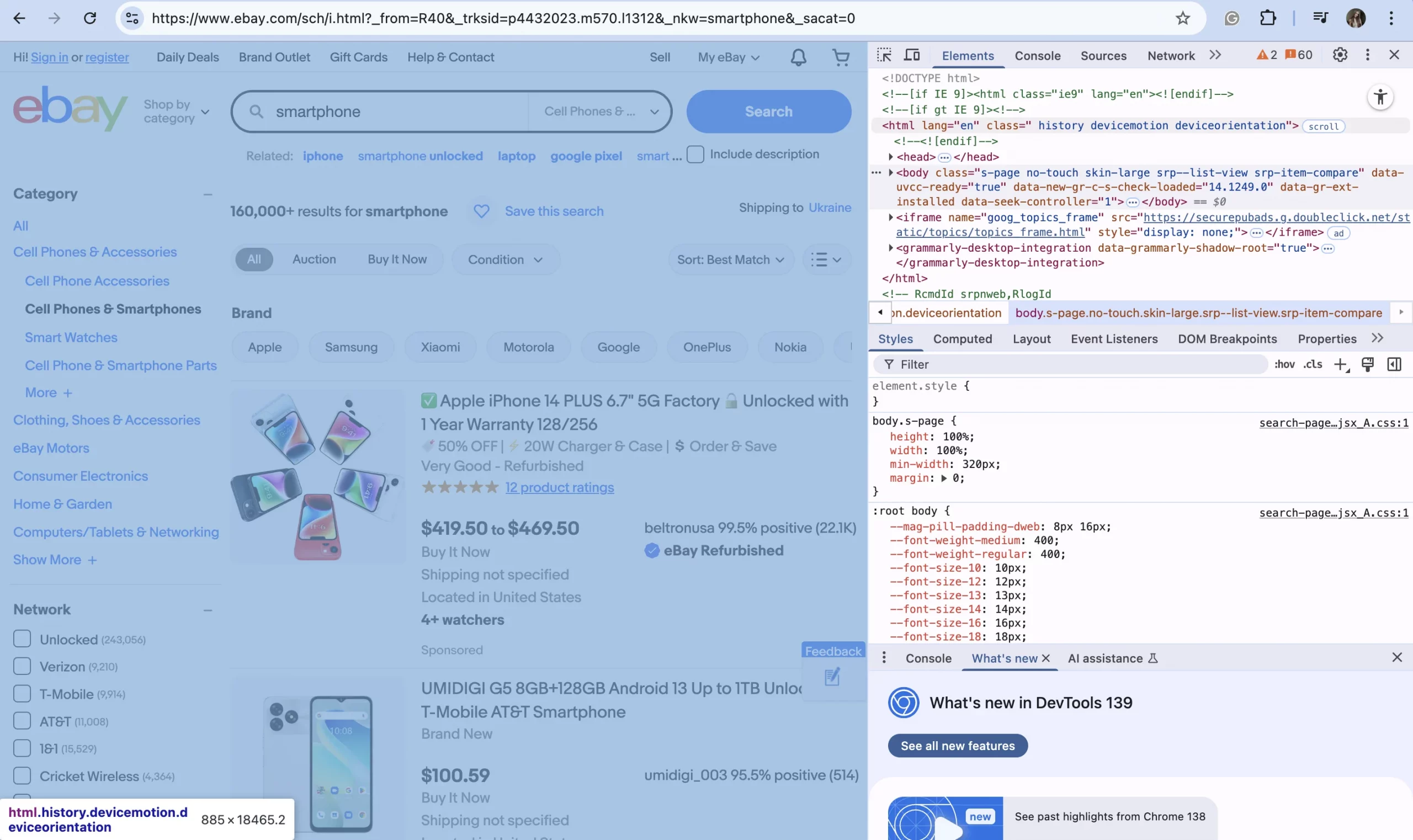
Task: Toggle the :hov element state button
Action: pyautogui.click(x=1284, y=364)
